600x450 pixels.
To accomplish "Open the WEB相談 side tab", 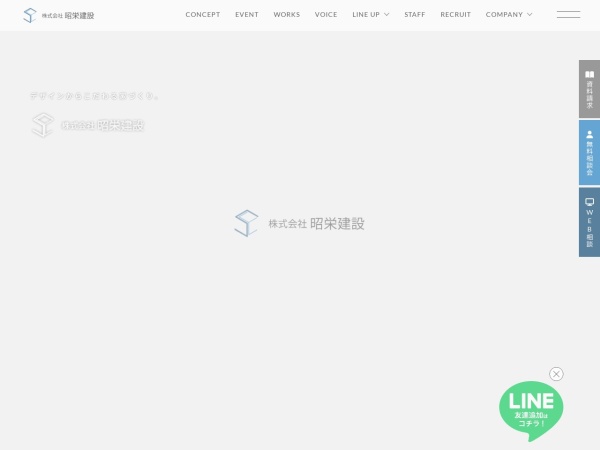I will [x=589, y=222].
